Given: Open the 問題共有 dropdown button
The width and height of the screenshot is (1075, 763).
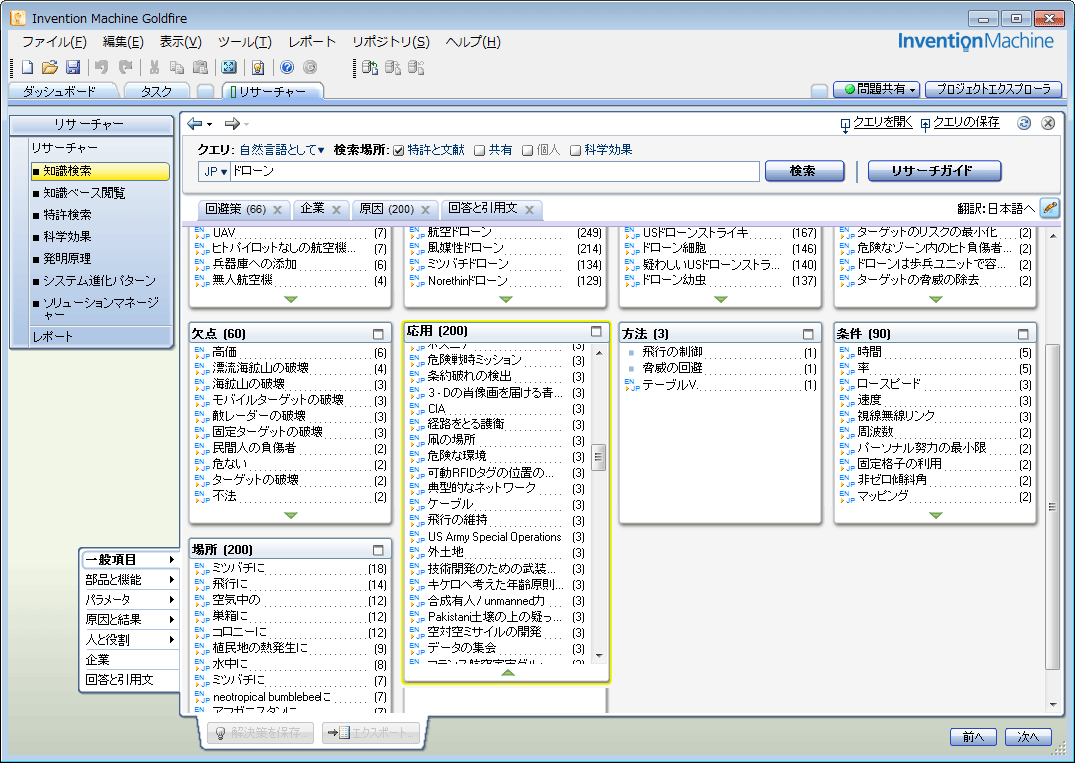Looking at the screenshot, I should (x=876, y=89).
